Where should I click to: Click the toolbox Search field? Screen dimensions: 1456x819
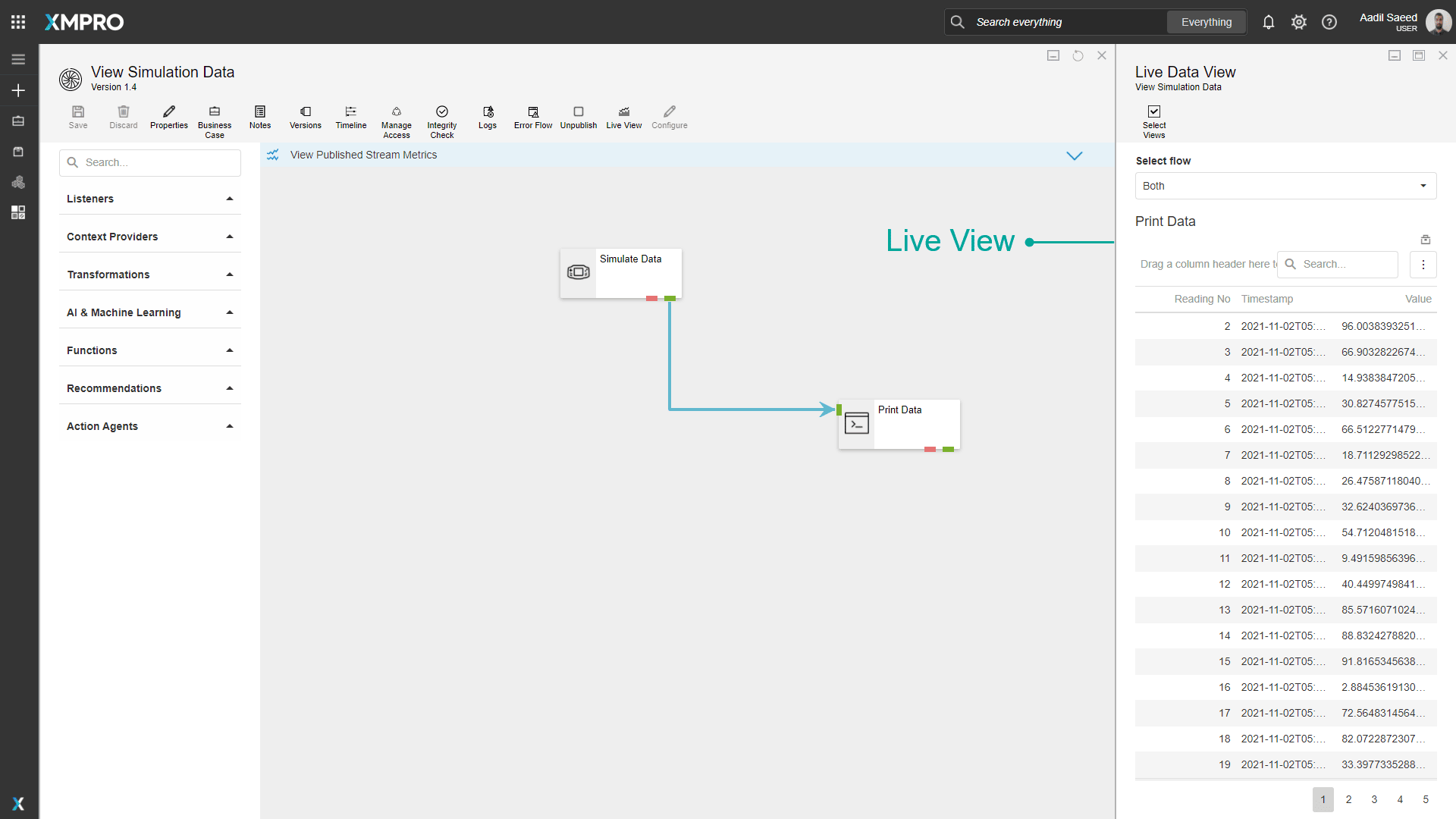point(150,162)
